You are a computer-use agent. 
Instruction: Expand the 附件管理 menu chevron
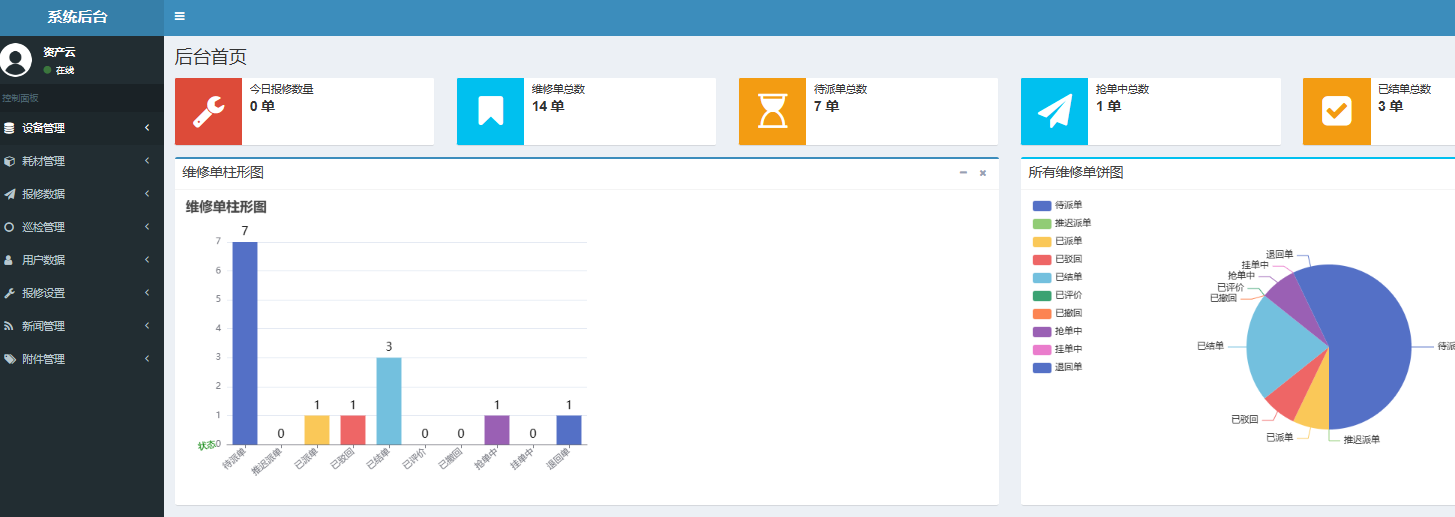tap(147, 359)
